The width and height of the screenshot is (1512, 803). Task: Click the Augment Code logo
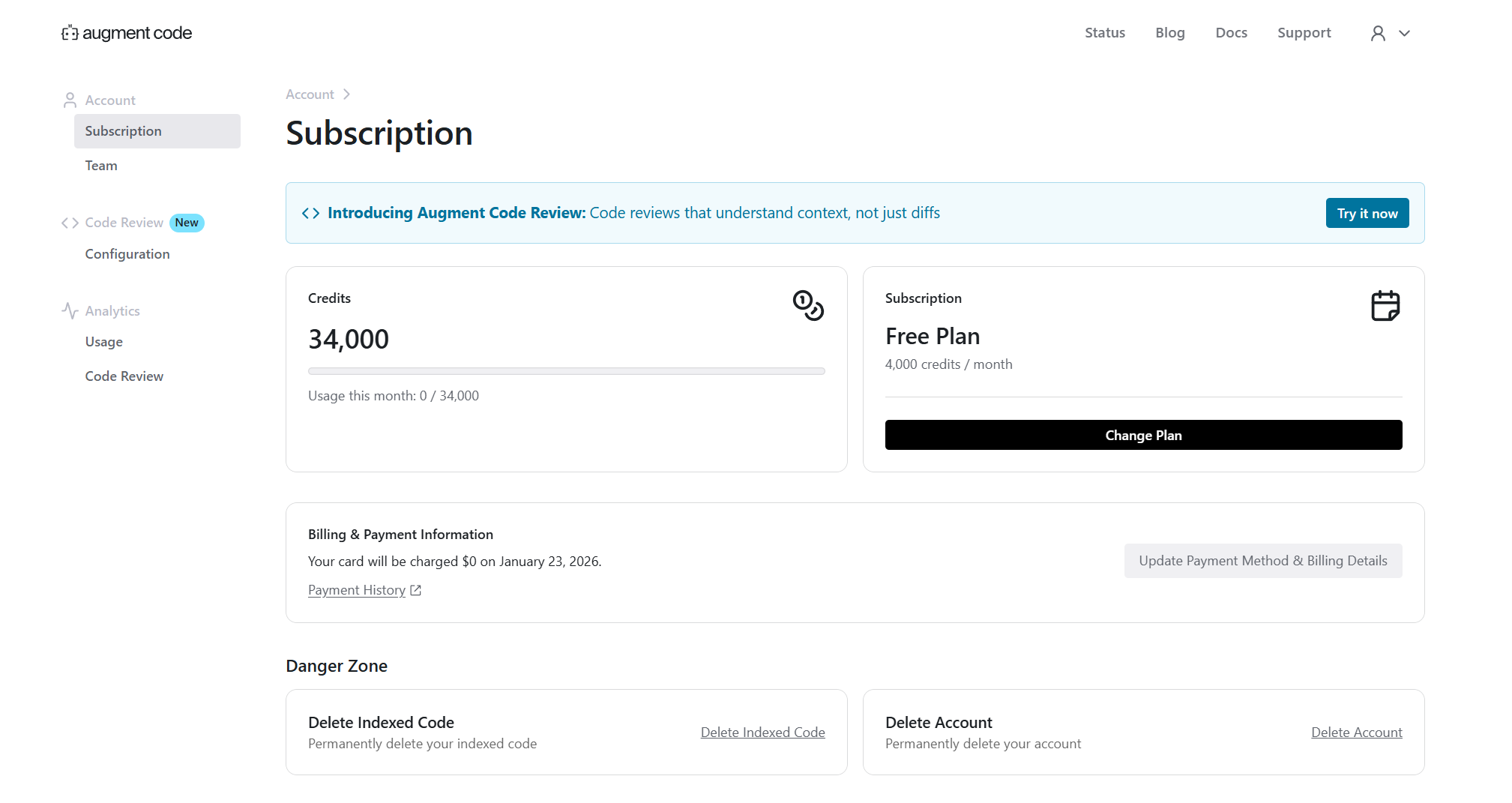click(127, 33)
